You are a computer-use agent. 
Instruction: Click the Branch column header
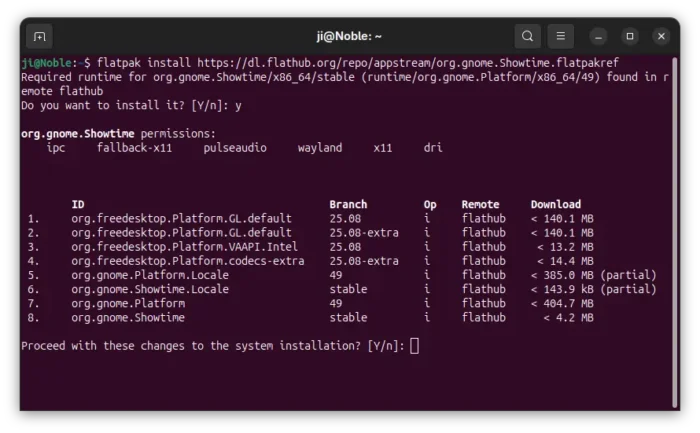click(348, 204)
